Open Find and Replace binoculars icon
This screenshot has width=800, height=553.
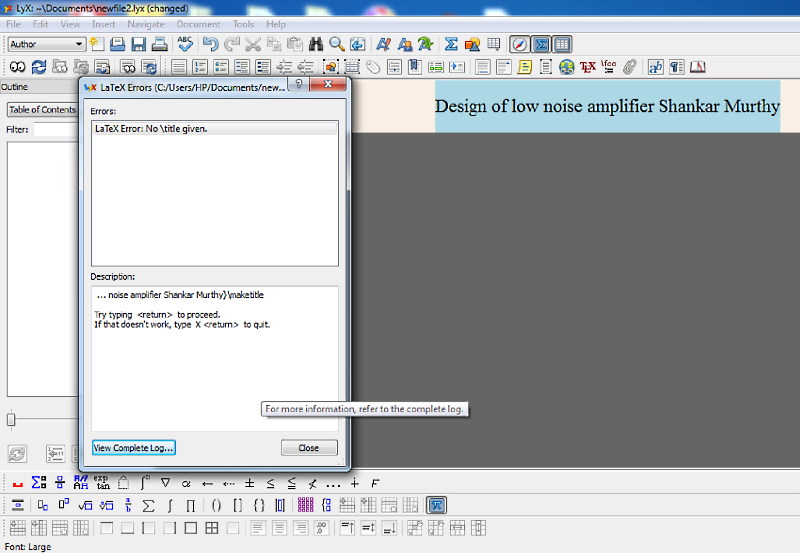tap(316, 44)
